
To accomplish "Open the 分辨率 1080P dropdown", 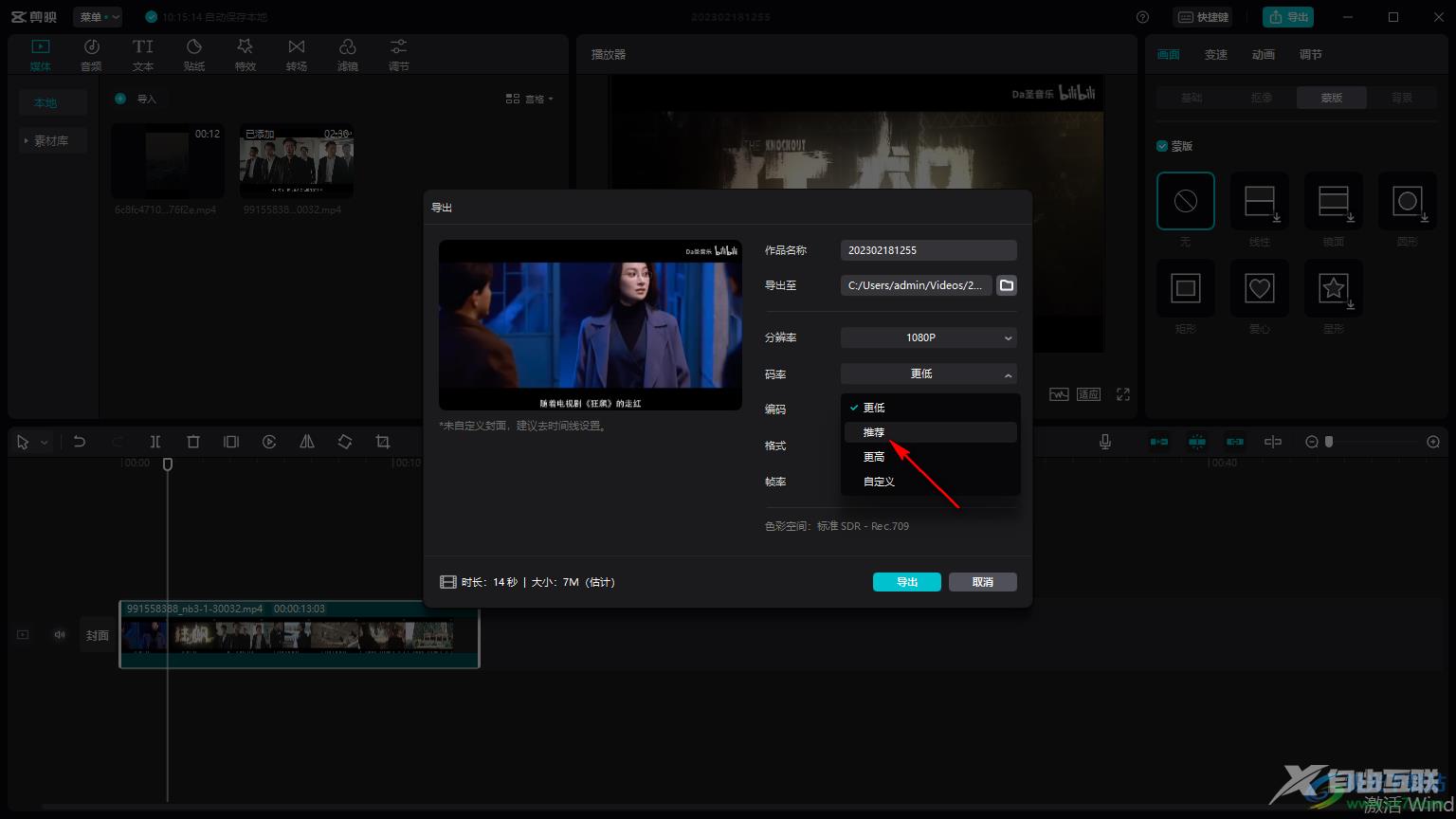I will 929,337.
